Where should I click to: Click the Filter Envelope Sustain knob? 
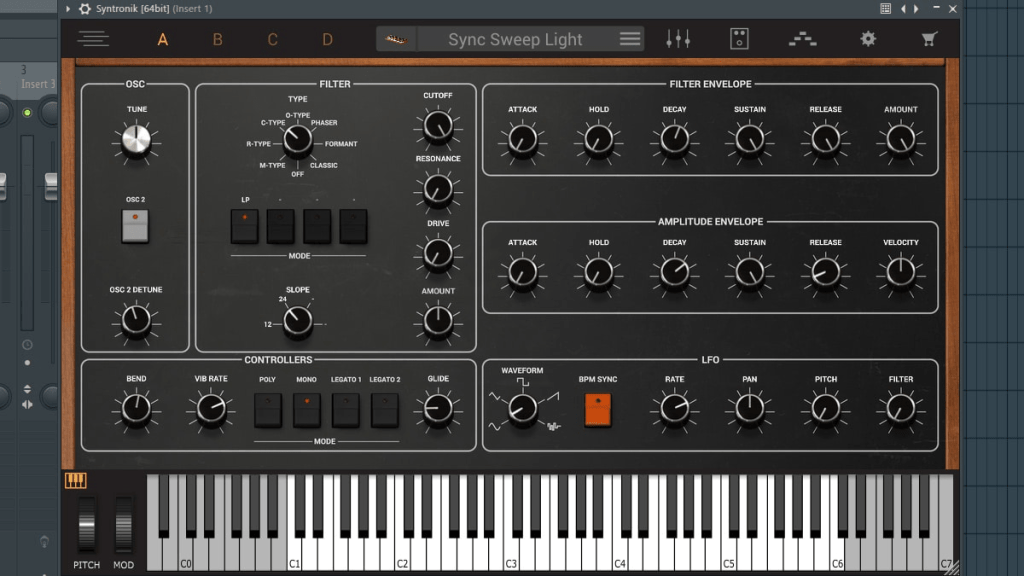tap(750, 140)
